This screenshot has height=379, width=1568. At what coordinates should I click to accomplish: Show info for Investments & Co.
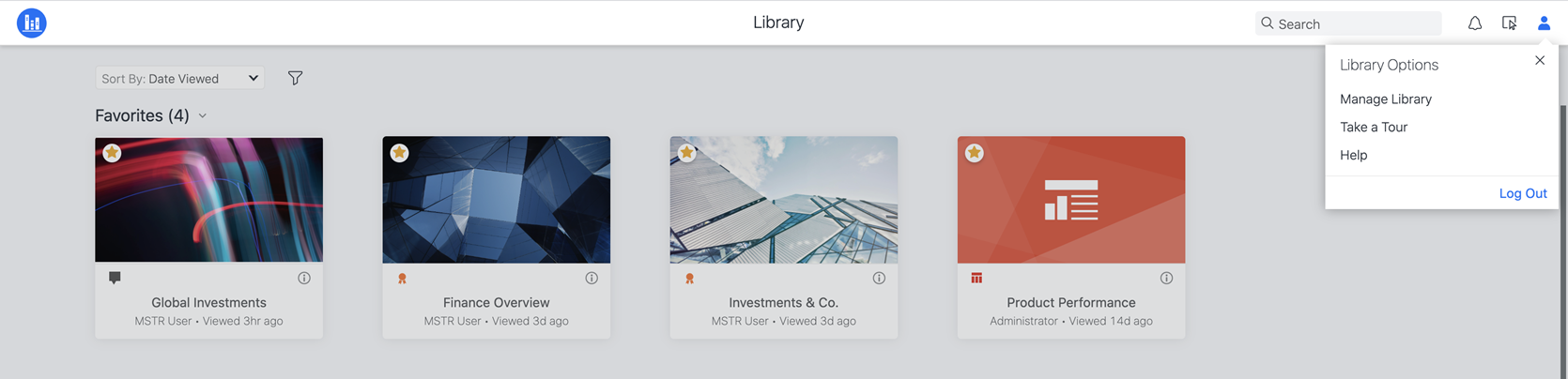pos(879,278)
